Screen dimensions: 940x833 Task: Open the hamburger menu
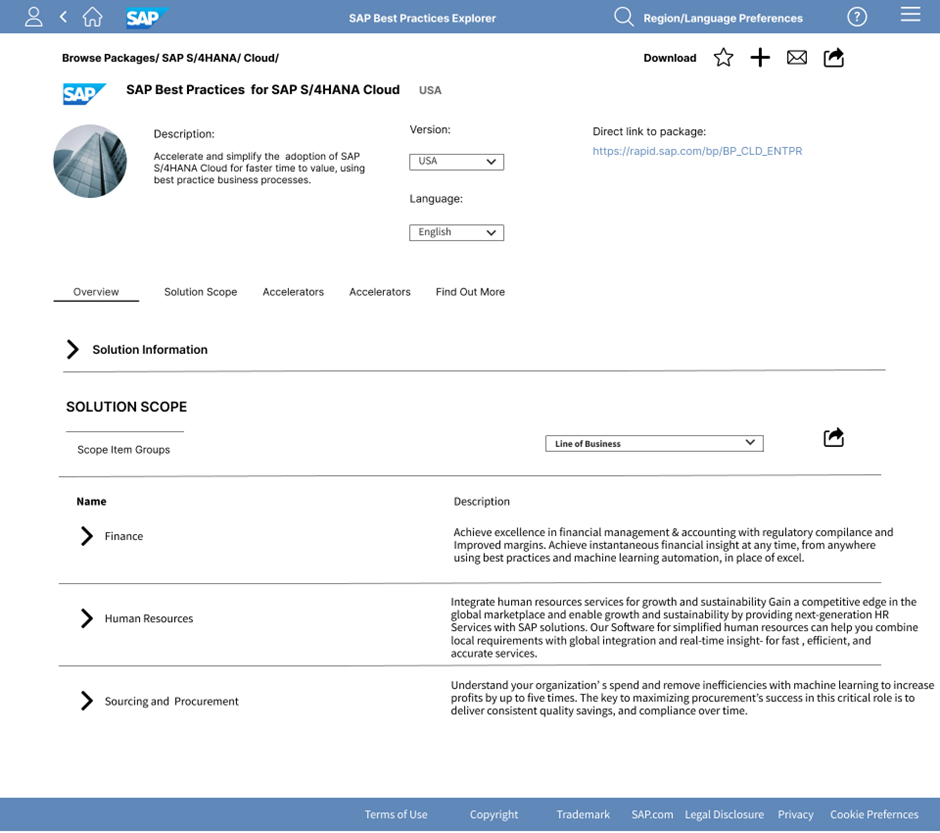click(911, 15)
